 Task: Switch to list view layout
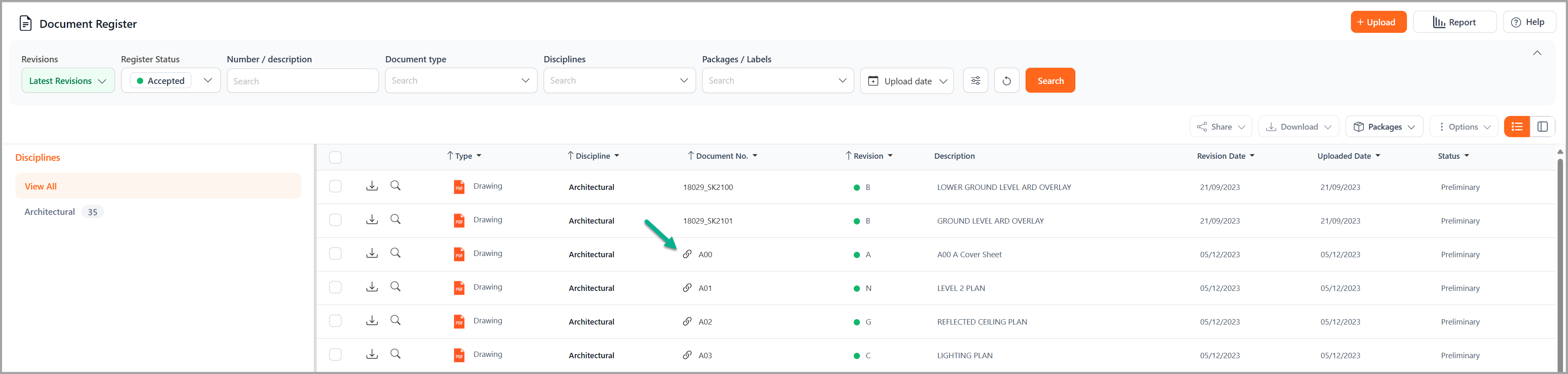(1516, 127)
